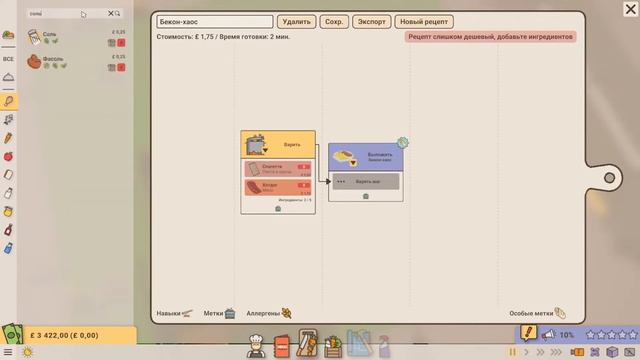Open the hamburger main menu icon
The height and width of the screenshot is (360, 640).
pyautogui.click(x=8, y=352)
